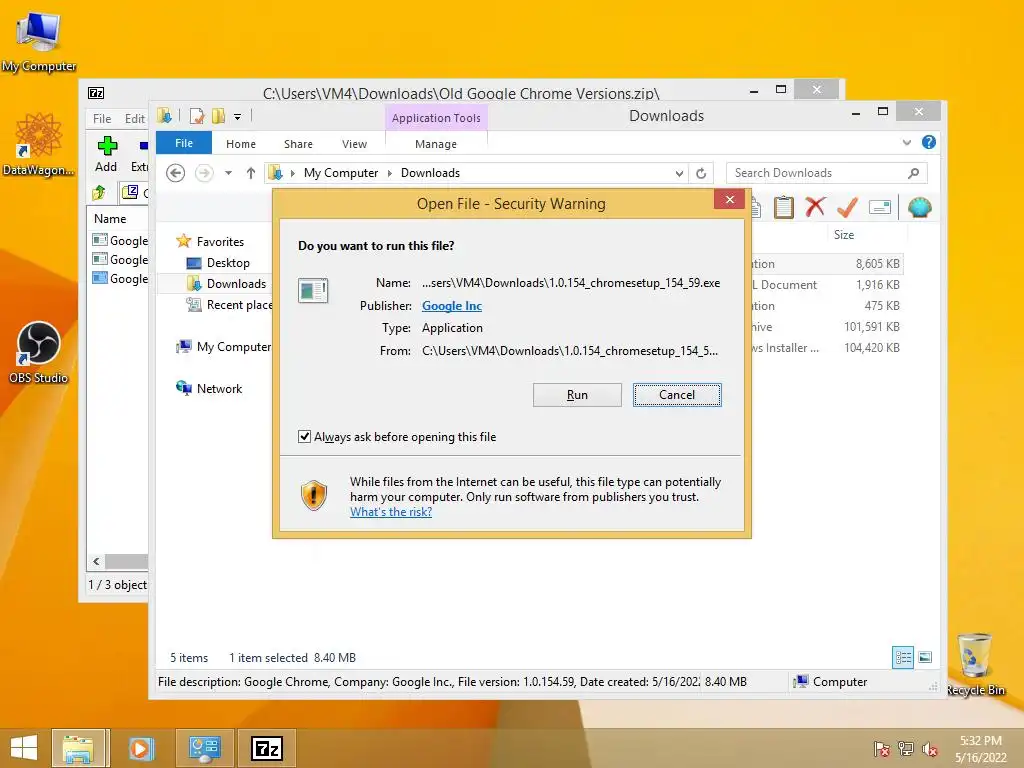1024x768 pixels.
Task: Go back in Explorer navigation
Action: point(176,173)
